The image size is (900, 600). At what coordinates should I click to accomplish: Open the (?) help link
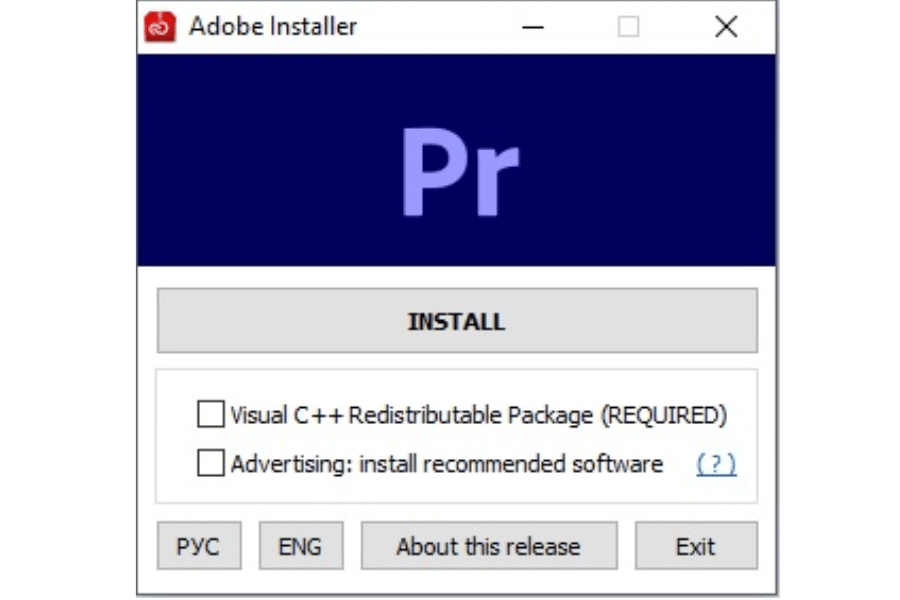[x=716, y=464]
